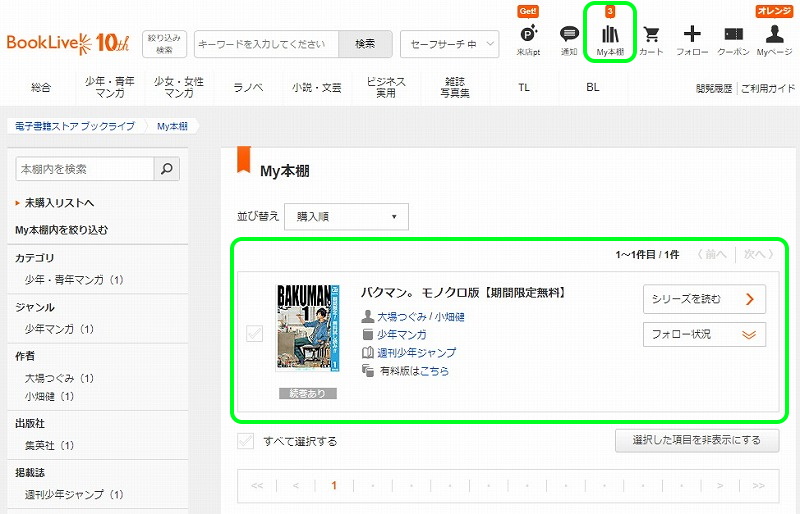This screenshot has height=514, width=800.
Task: Click 電子書籍ストア ブックライブ breadcrumb
Action: (75, 126)
